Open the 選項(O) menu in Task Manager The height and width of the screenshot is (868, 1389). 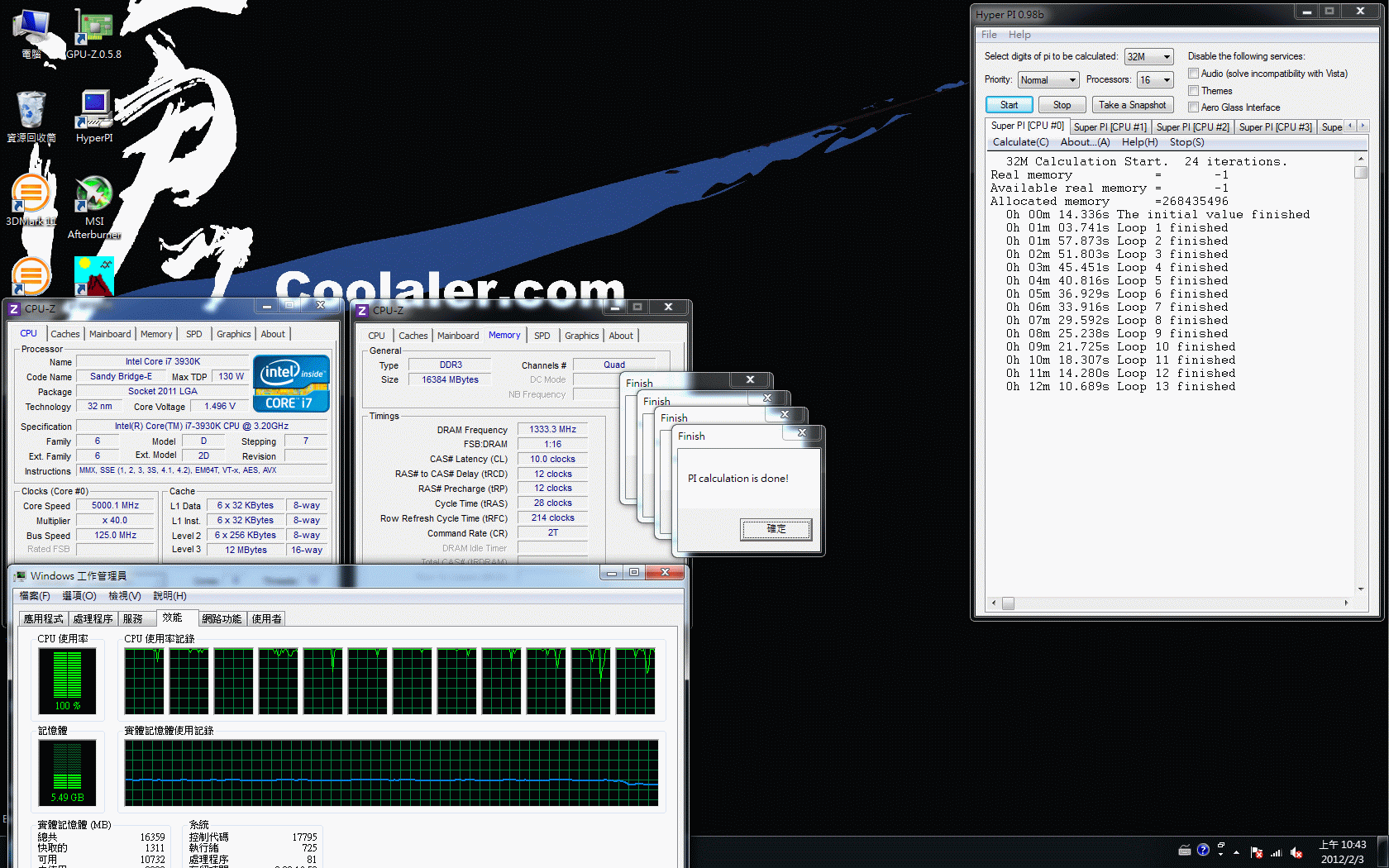click(x=79, y=596)
